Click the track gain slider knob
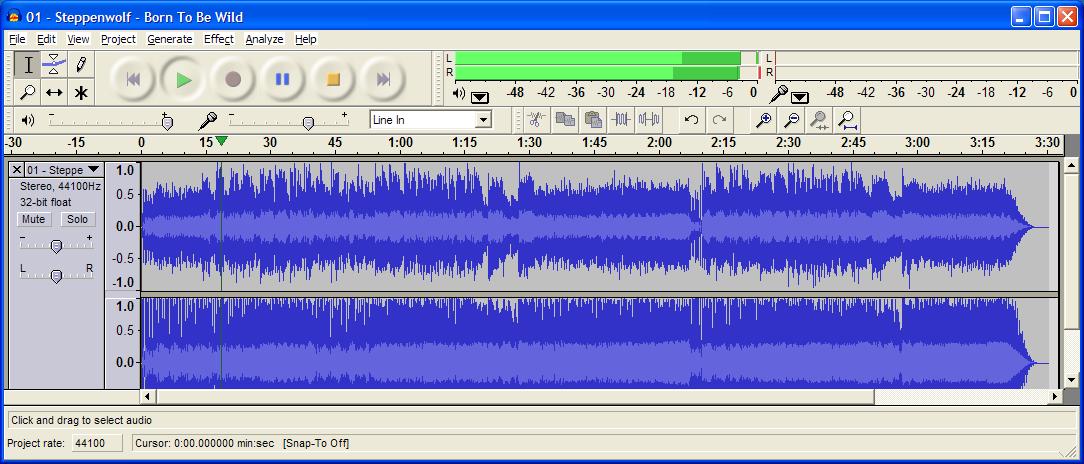Viewport: 1084px width, 464px height. click(57, 246)
